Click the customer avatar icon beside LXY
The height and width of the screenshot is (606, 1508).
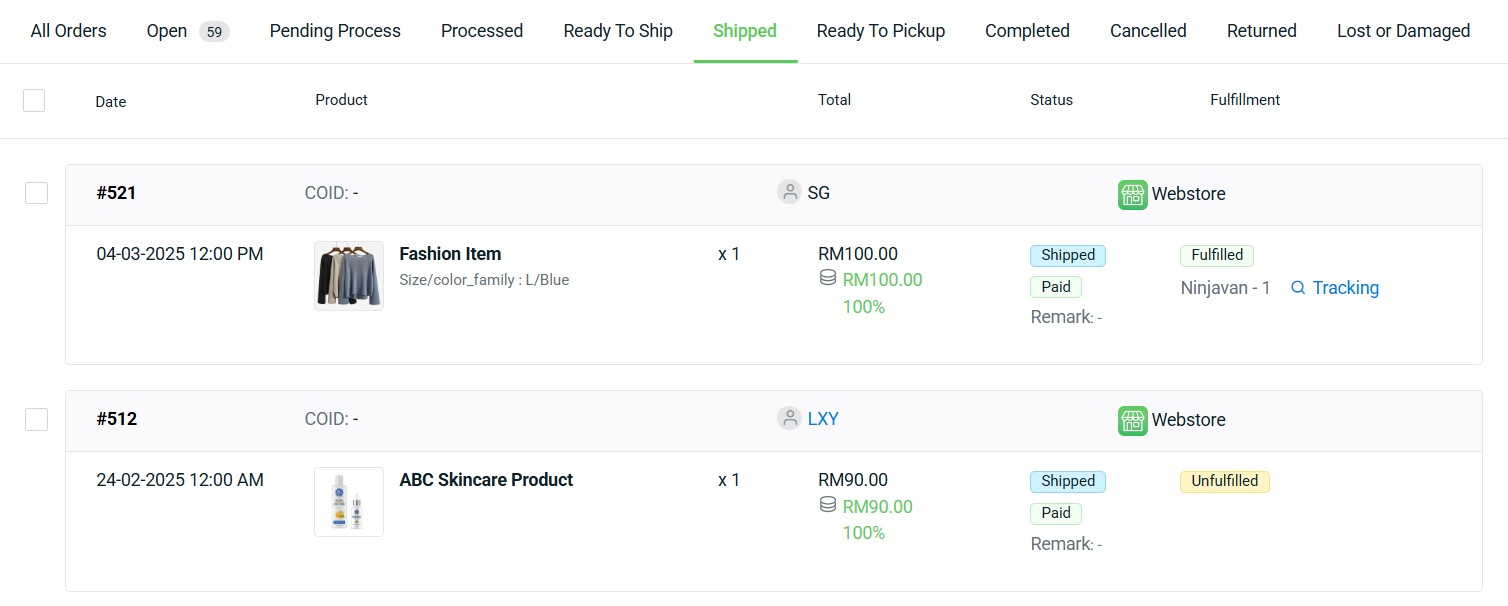point(789,418)
